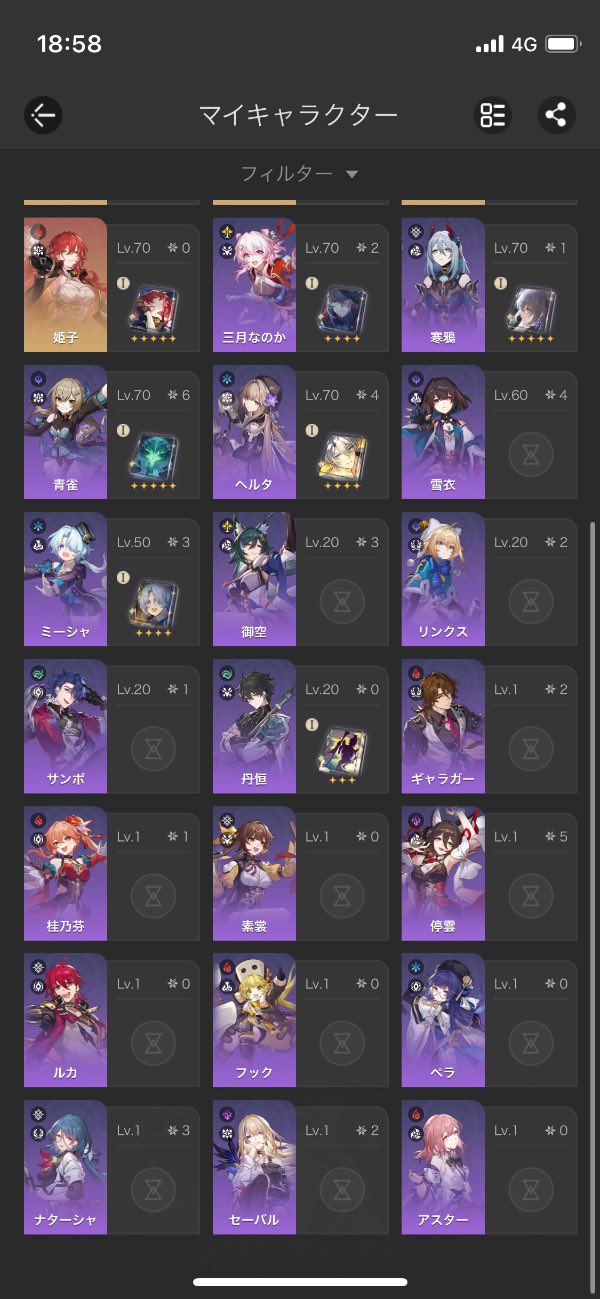Open the share icon
The image size is (600, 1299).
(556, 115)
